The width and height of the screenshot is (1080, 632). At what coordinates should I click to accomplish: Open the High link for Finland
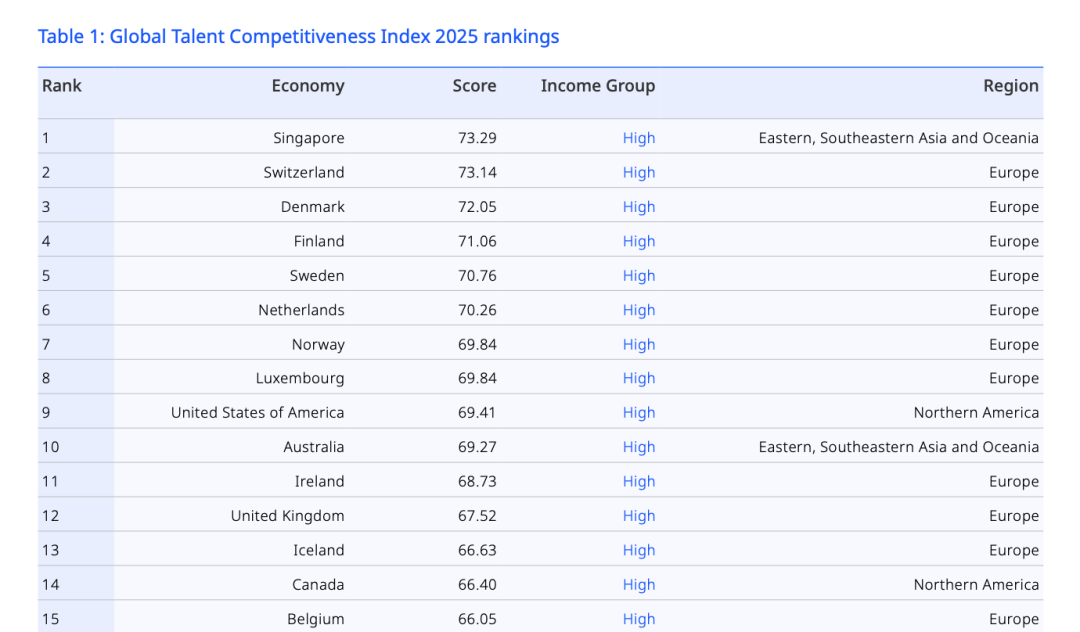[638, 241]
